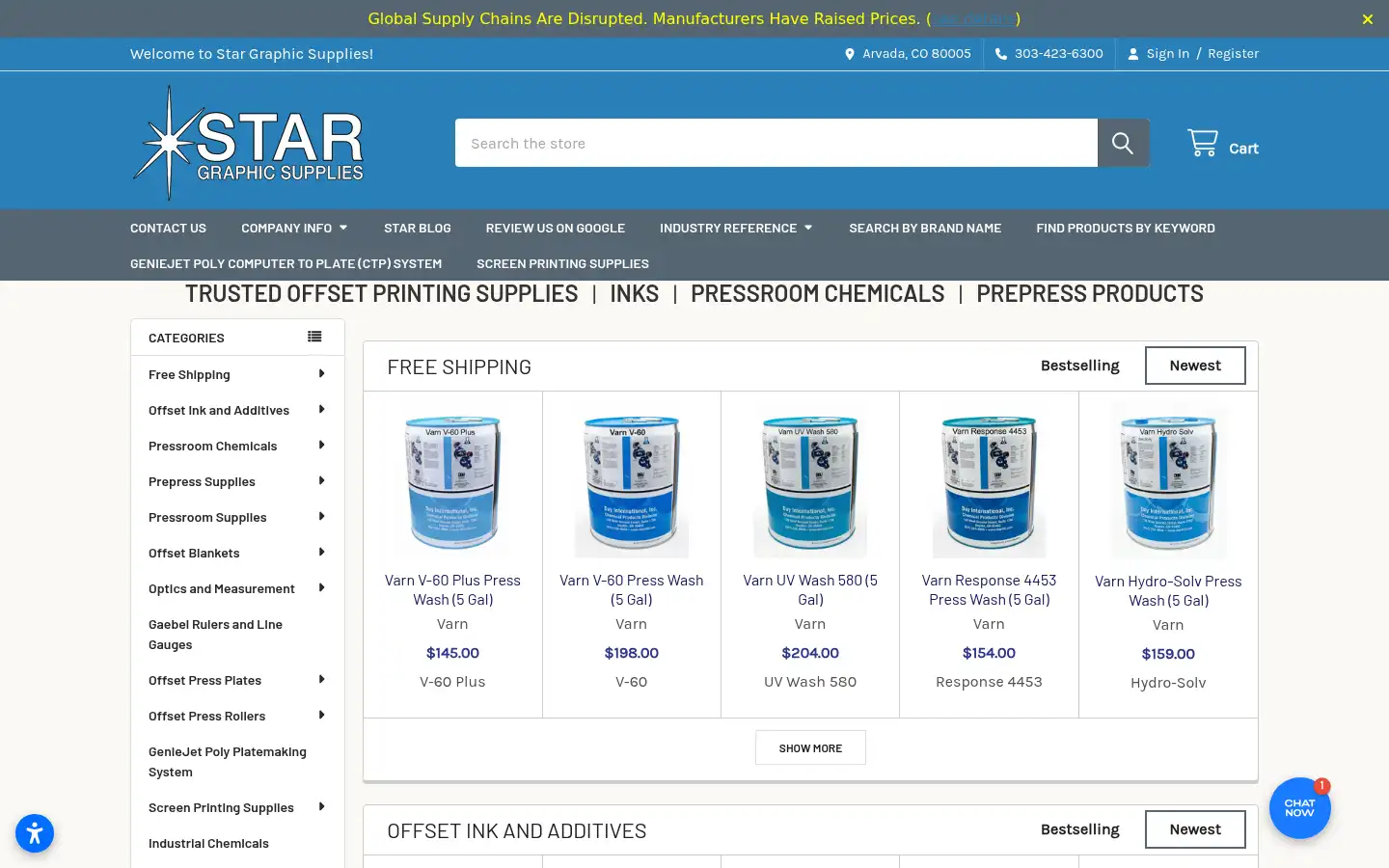This screenshot has width=1389, height=868.
Task: Close the supply chain announcement banner
Action: coord(1367,19)
